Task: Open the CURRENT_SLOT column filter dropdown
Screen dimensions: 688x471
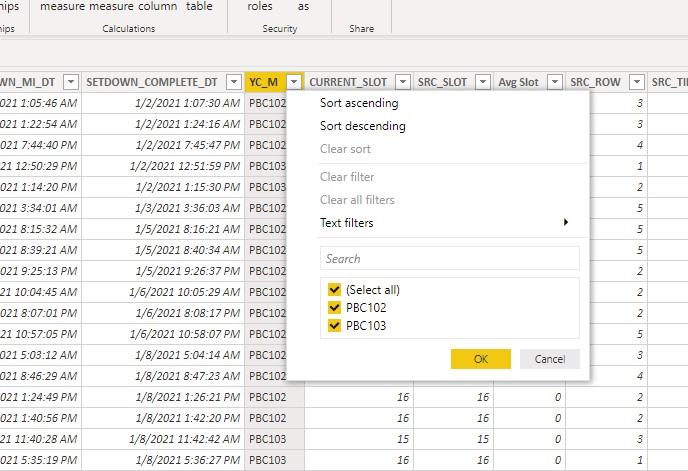Action: [x=403, y=82]
